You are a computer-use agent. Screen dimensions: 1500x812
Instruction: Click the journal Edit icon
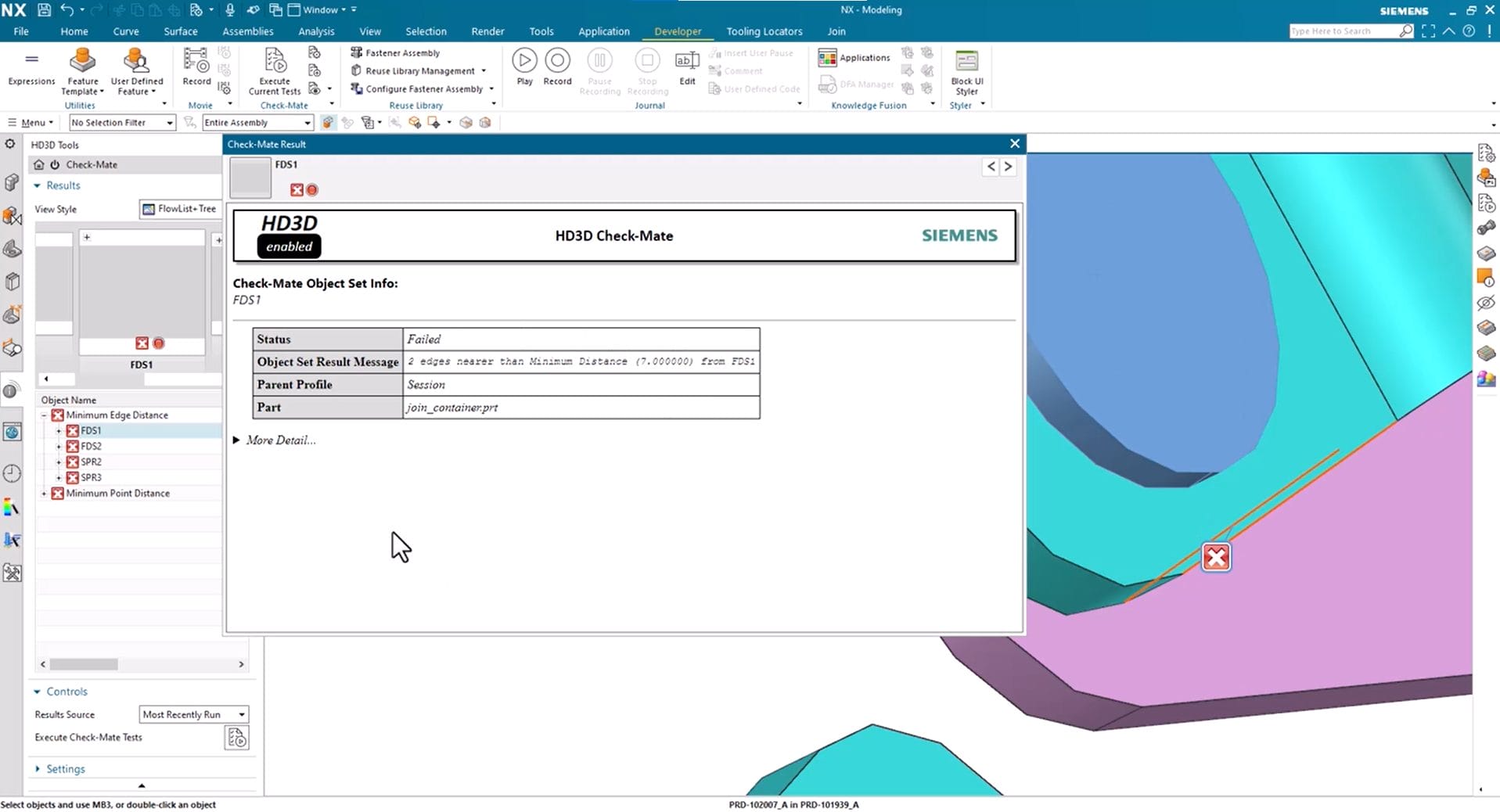(x=687, y=61)
